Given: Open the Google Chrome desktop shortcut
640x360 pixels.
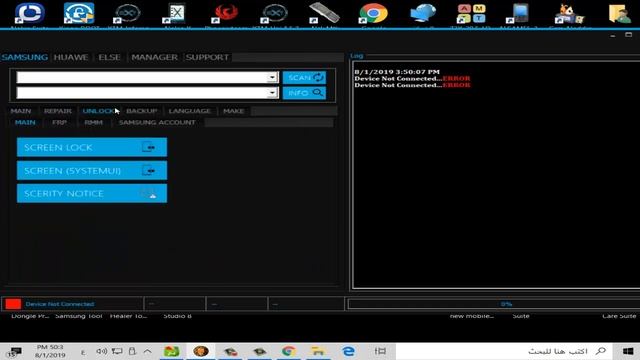Looking at the screenshot, I should pyautogui.click(x=373, y=13).
